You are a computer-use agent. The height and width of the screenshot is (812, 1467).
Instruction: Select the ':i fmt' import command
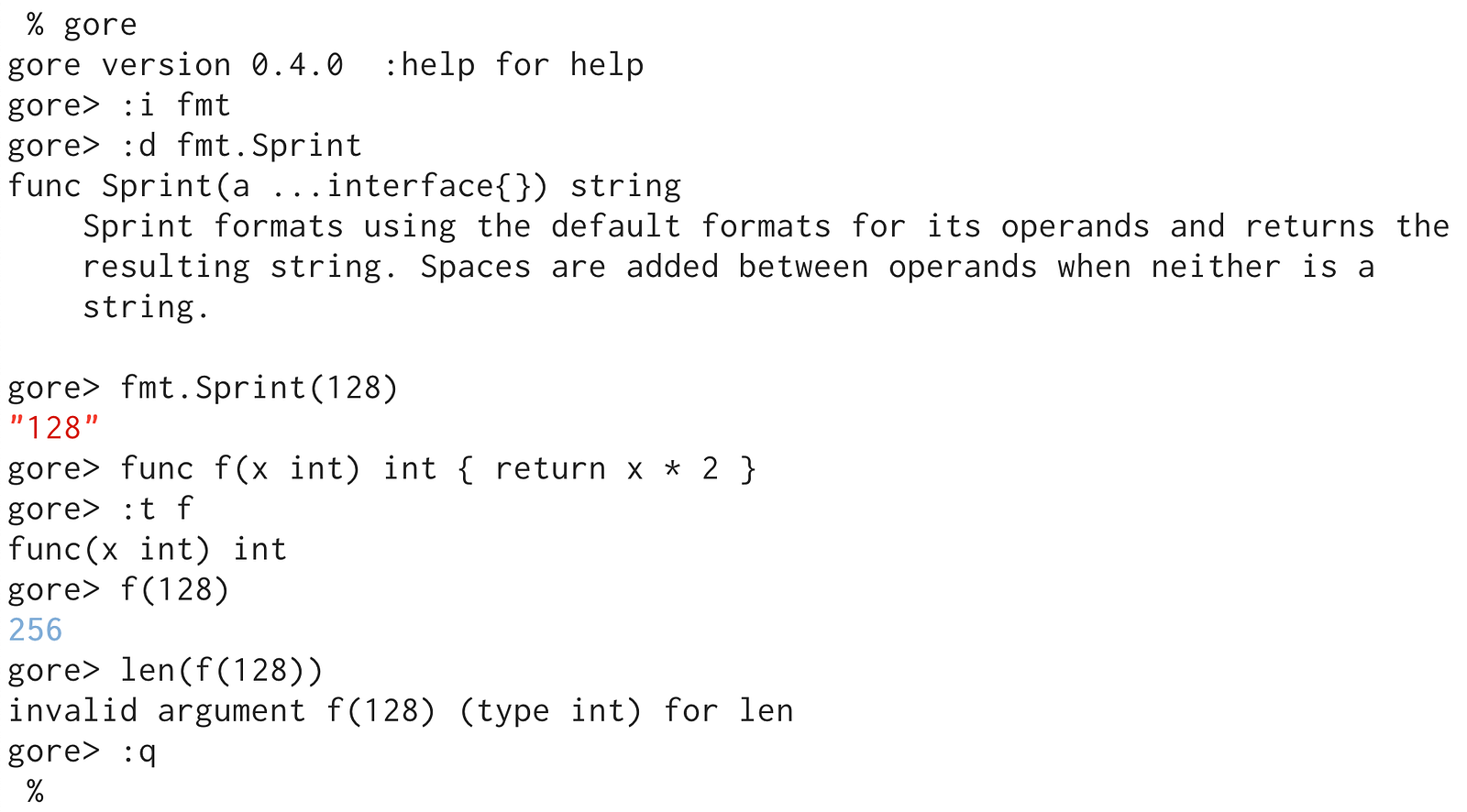(175, 105)
